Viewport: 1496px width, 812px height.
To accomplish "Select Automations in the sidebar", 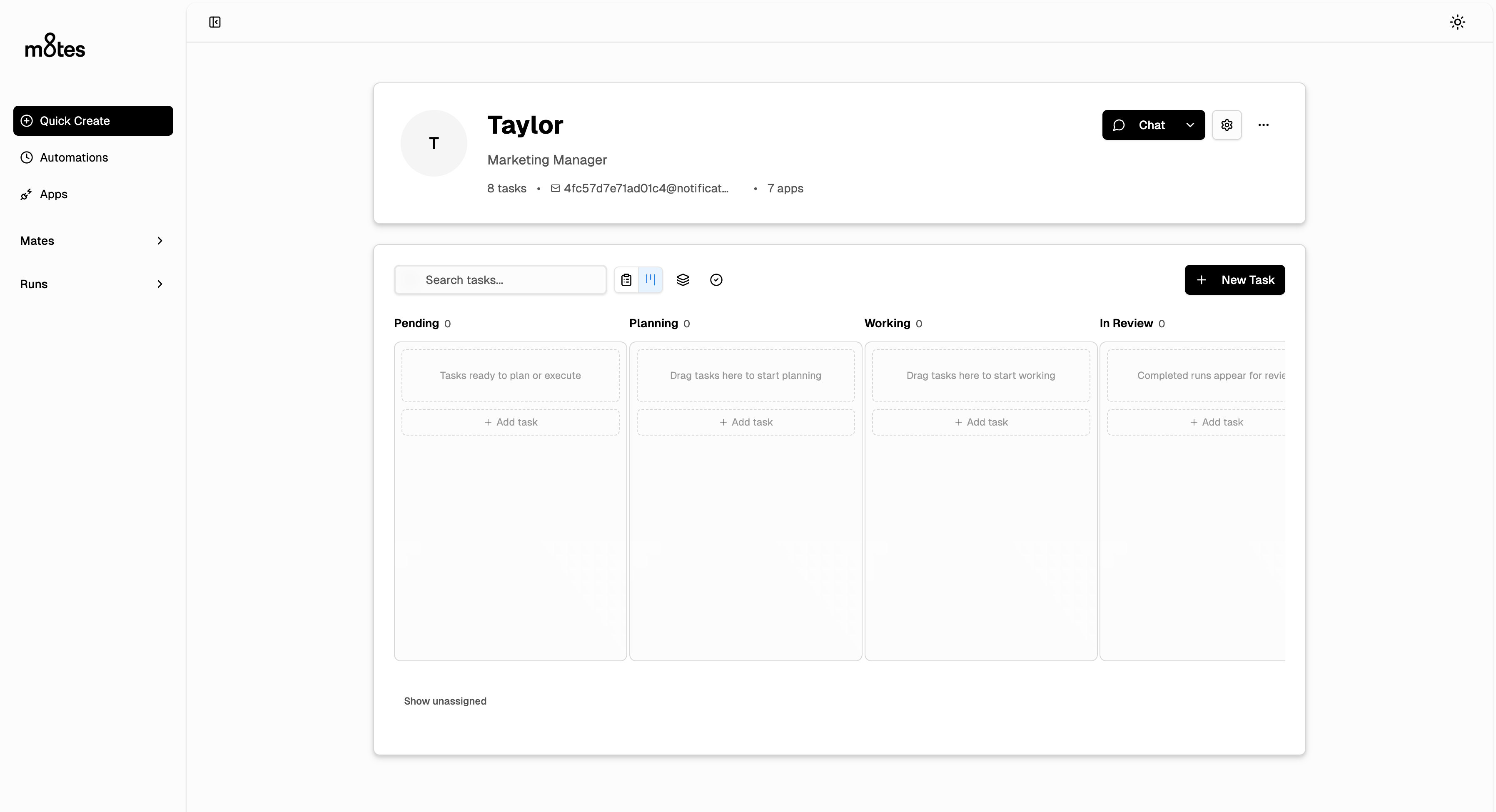I will click(x=74, y=157).
